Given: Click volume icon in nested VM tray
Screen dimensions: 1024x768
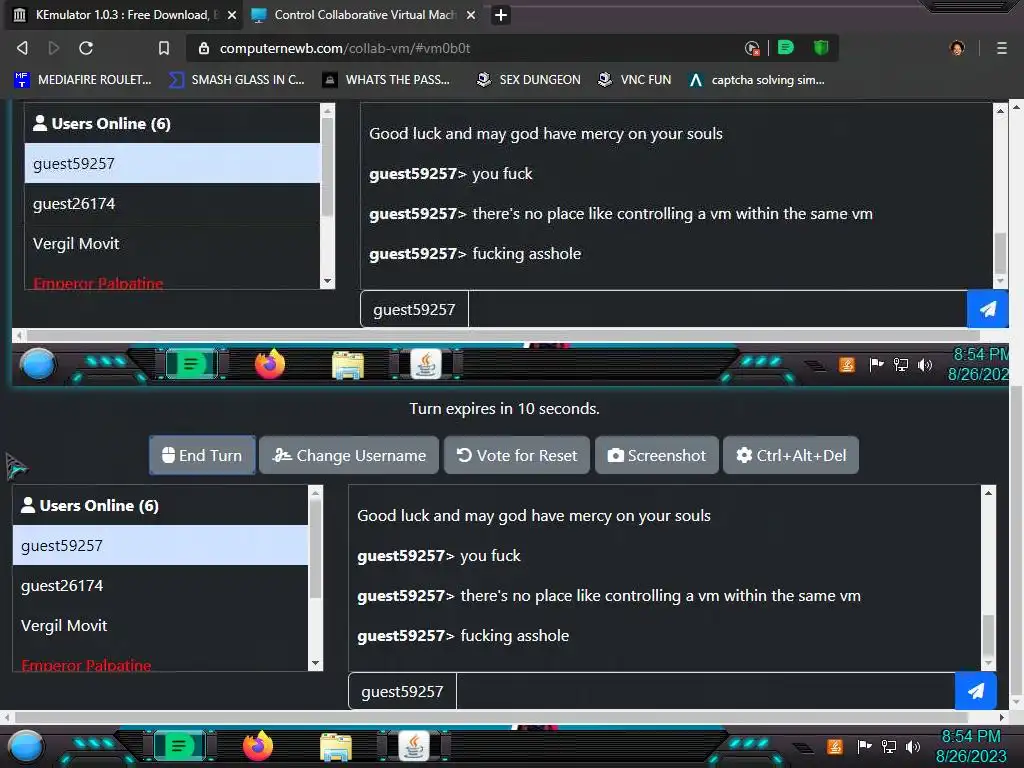Looking at the screenshot, I should 925,364.
